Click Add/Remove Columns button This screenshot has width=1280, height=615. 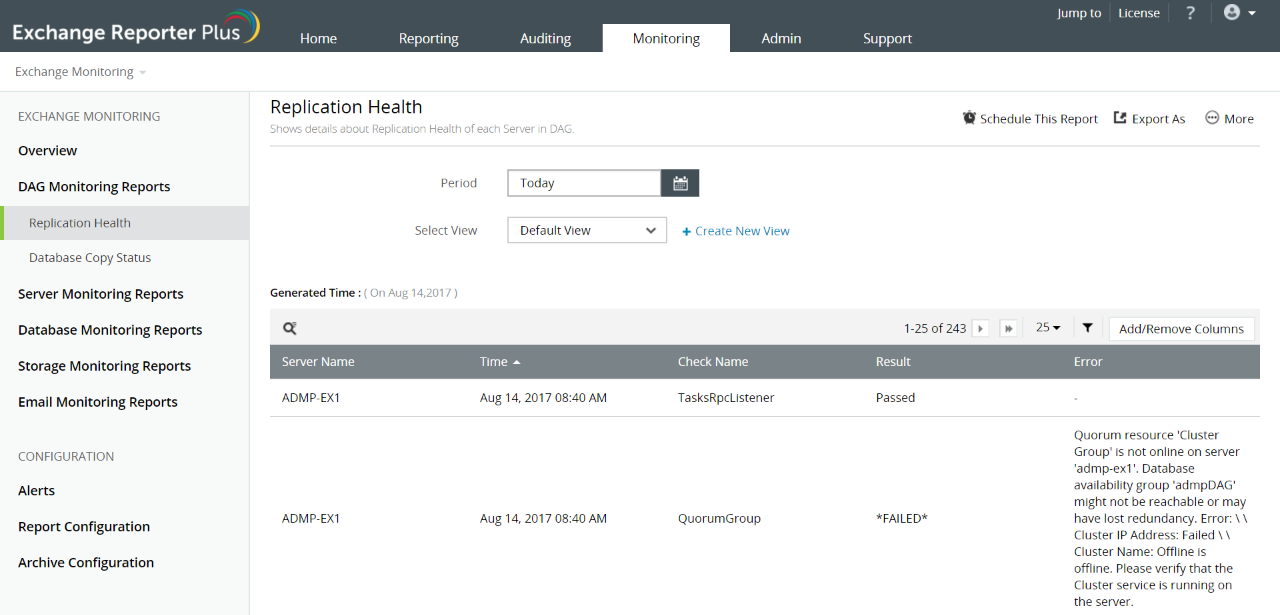coord(1181,328)
